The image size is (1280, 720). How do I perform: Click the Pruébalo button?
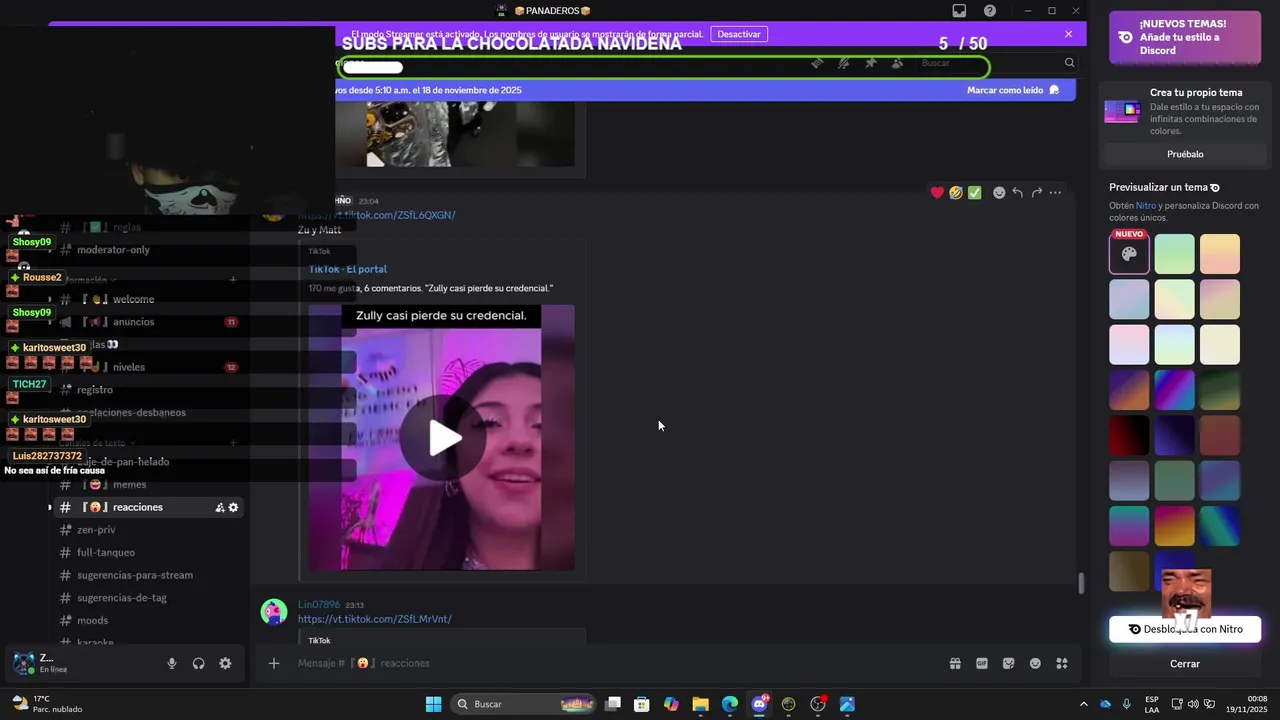pyautogui.click(x=1185, y=154)
